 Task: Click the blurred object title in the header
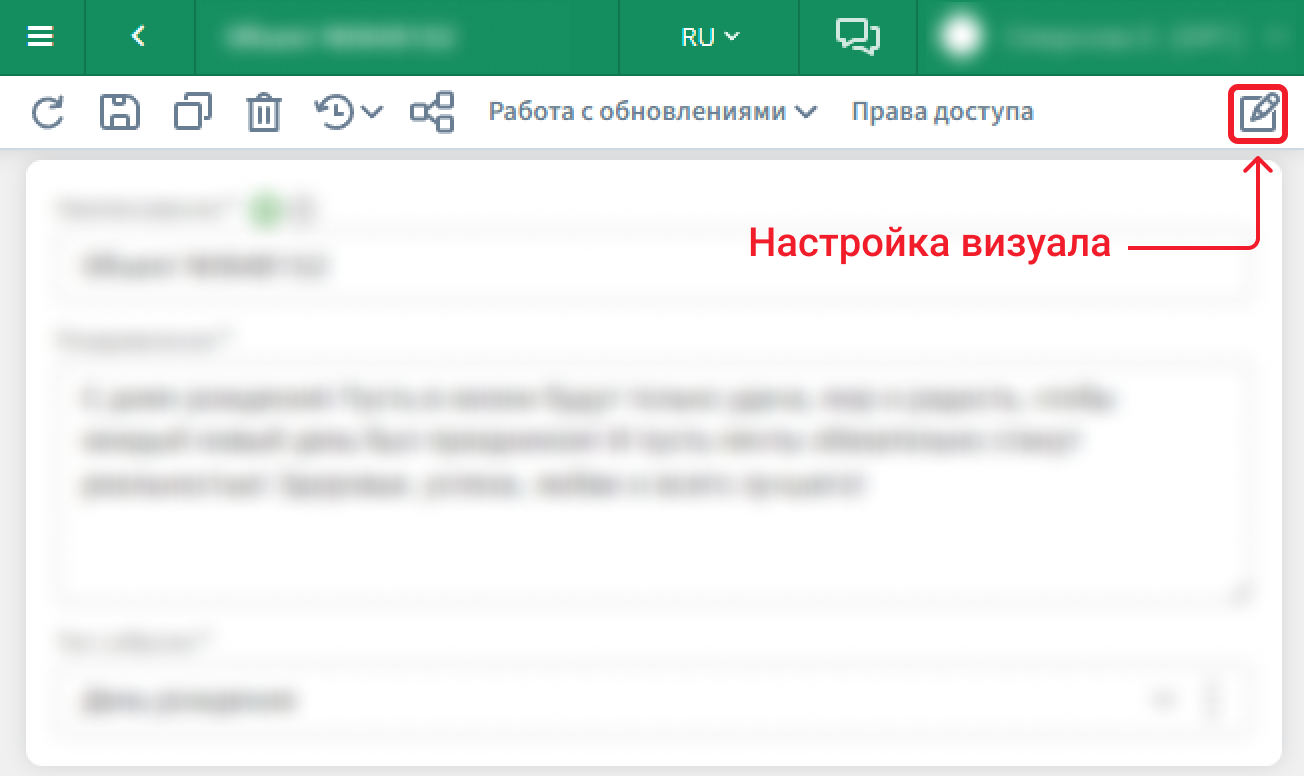pos(340,37)
